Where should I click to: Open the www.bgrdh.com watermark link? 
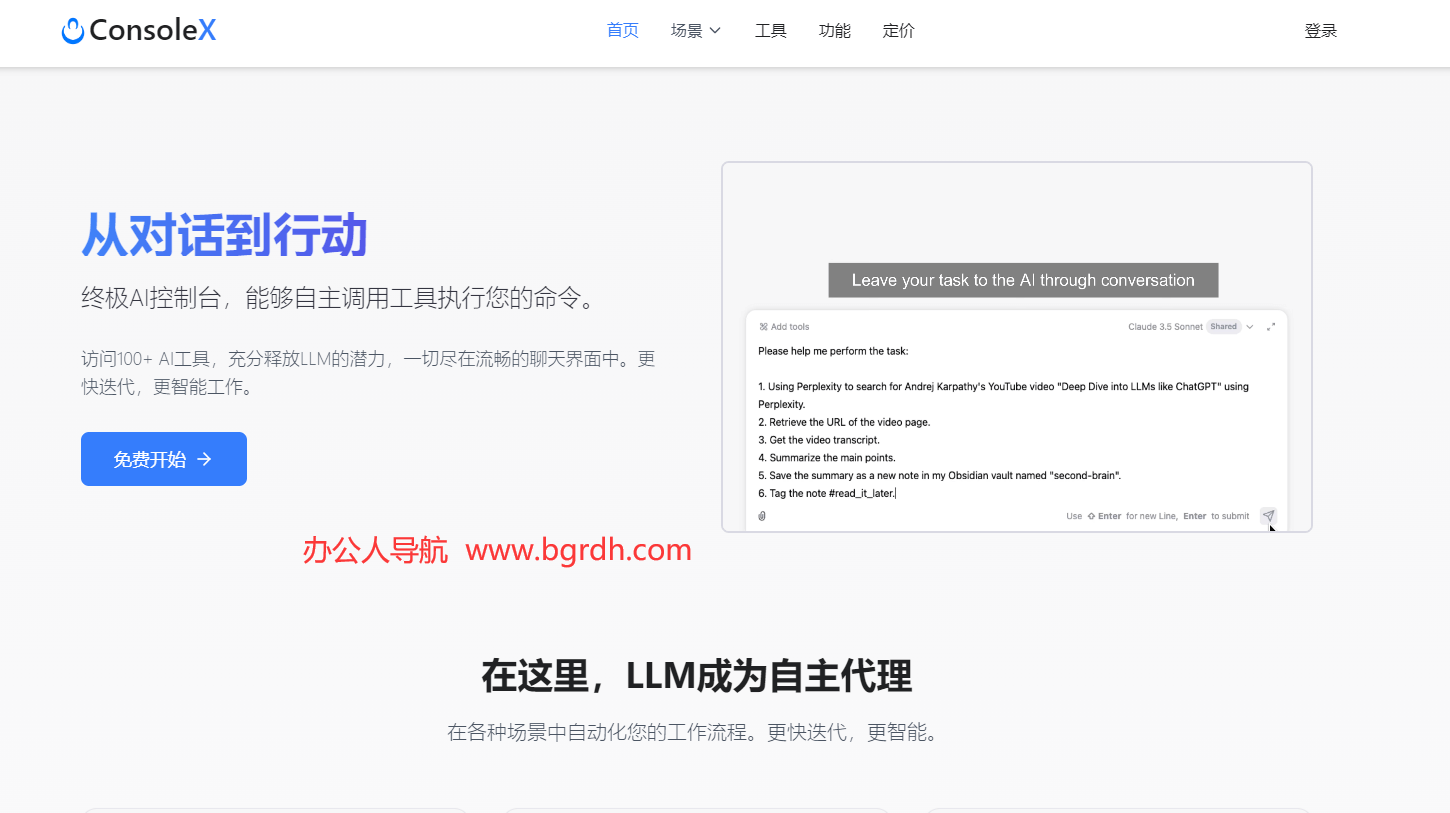(x=578, y=549)
